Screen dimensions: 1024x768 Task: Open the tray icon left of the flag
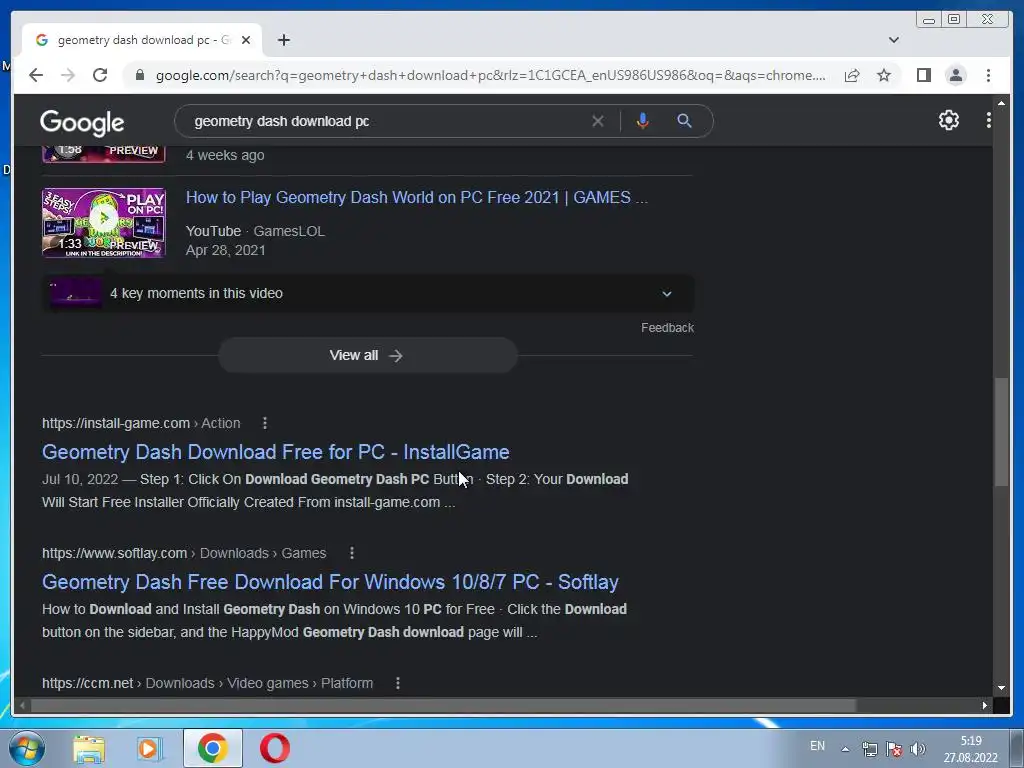[x=869, y=749]
